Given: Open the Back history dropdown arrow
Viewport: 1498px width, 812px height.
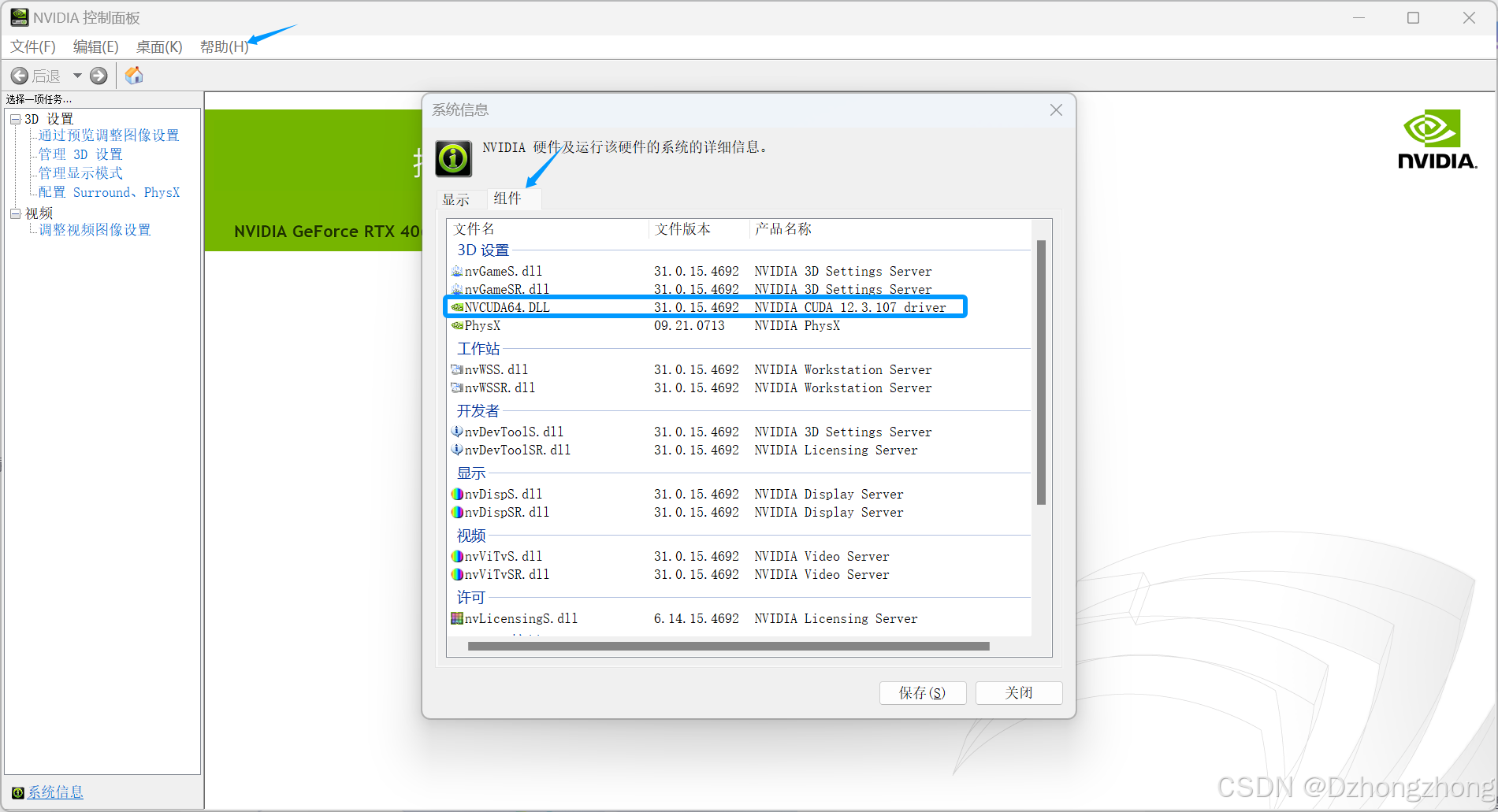Looking at the screenshot, I should tap(77, 76).
